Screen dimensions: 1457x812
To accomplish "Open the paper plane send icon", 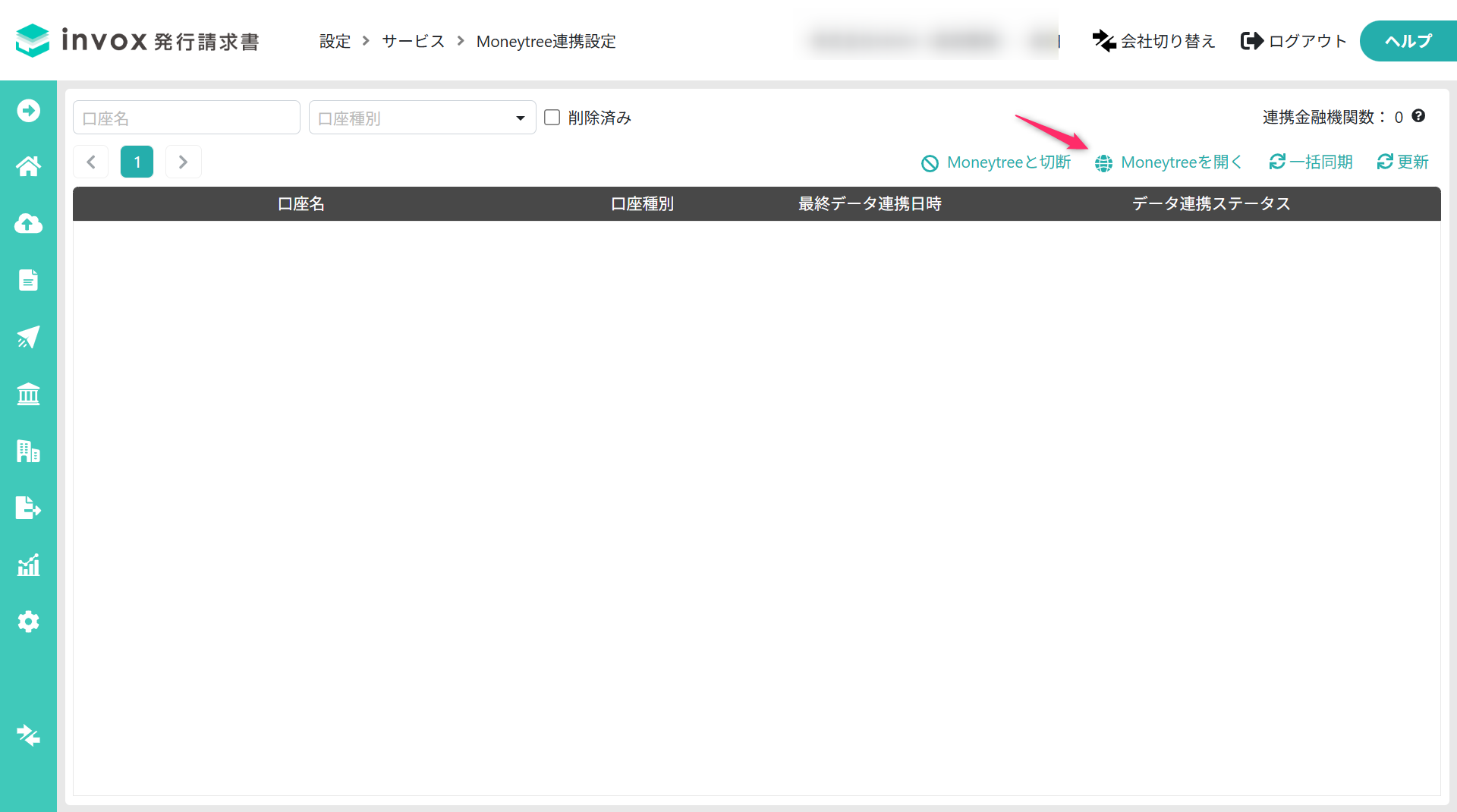I will pyautogui.click(x=29, y=337).
